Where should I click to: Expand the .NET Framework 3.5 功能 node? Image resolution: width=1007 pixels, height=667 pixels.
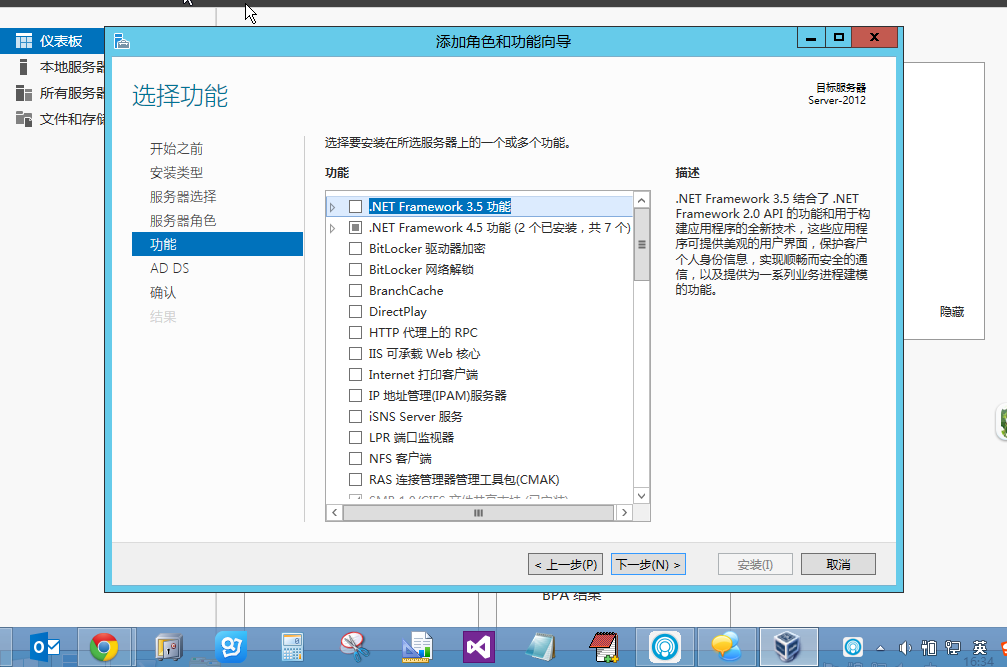click(x=332, y=207)
